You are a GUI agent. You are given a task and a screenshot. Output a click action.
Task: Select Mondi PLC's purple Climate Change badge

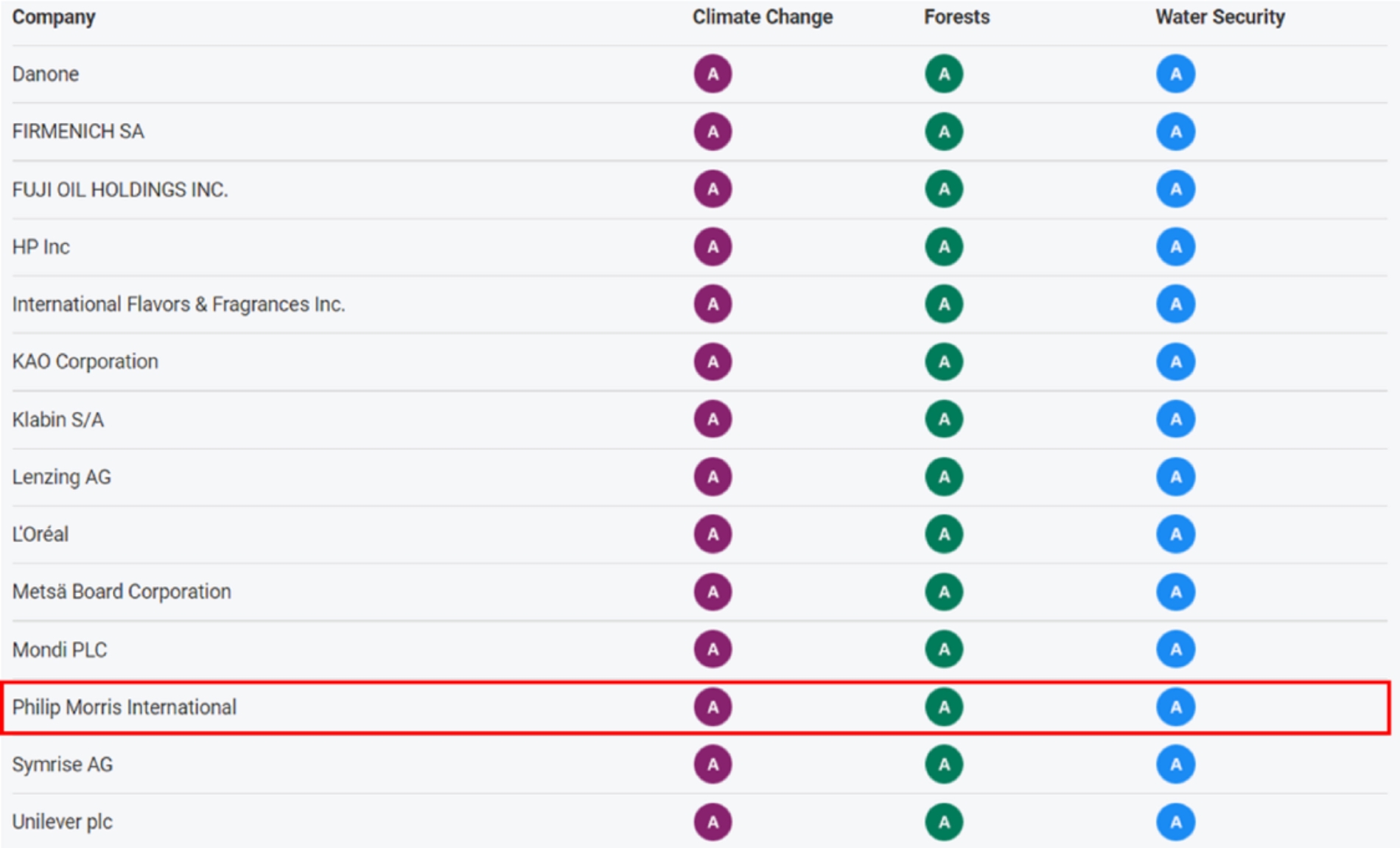(713, 649)
